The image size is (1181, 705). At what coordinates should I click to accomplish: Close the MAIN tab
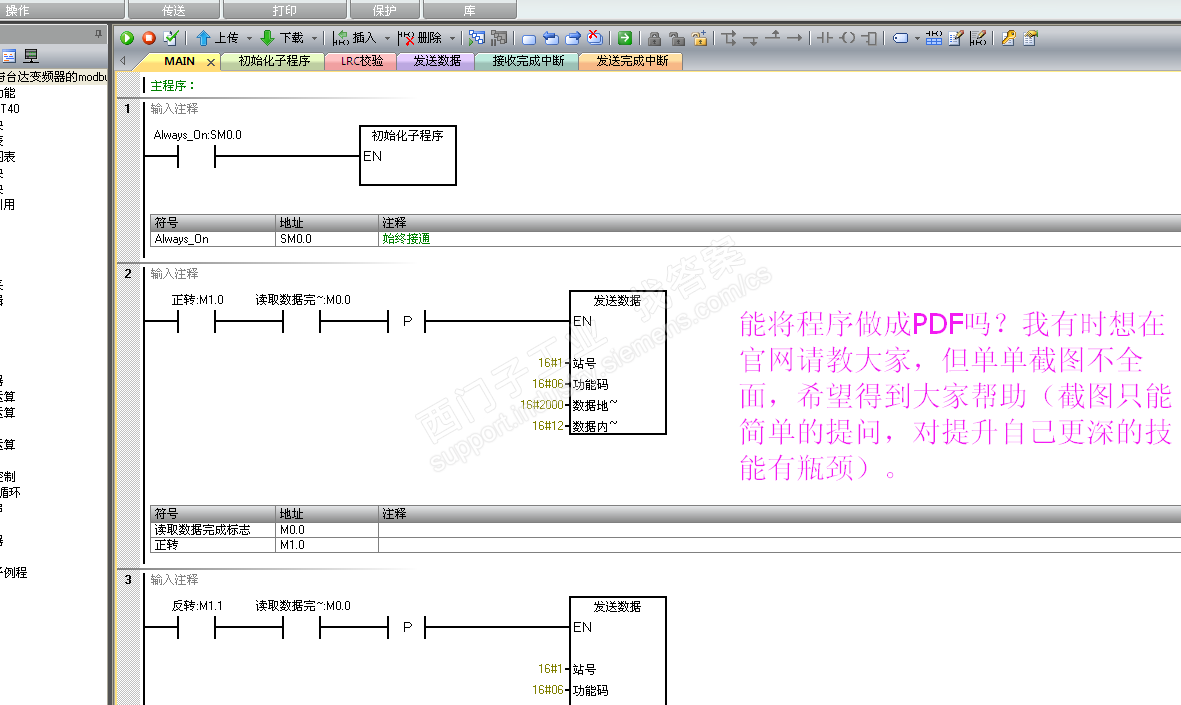(x=211, y=62)
